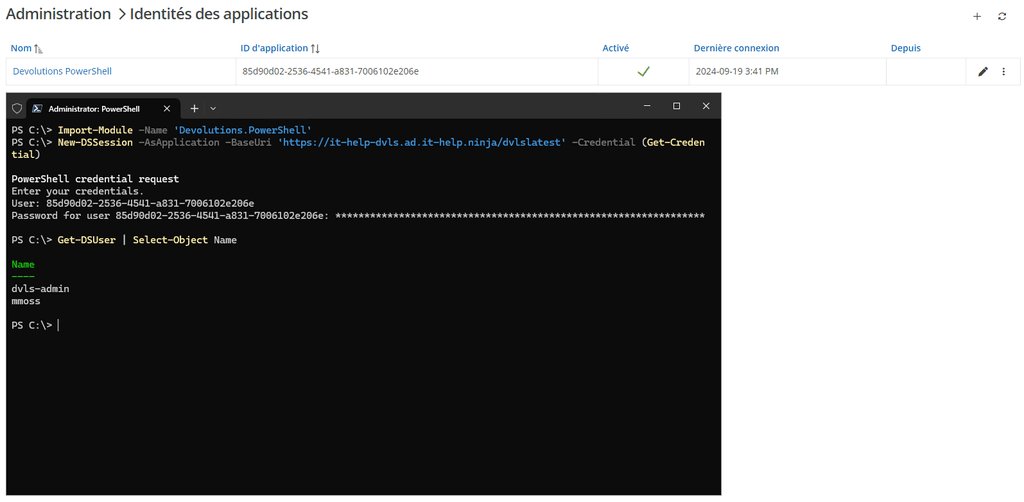
Task: Click the masked password asterisks in terminal
Action: [x=520, y=216]
